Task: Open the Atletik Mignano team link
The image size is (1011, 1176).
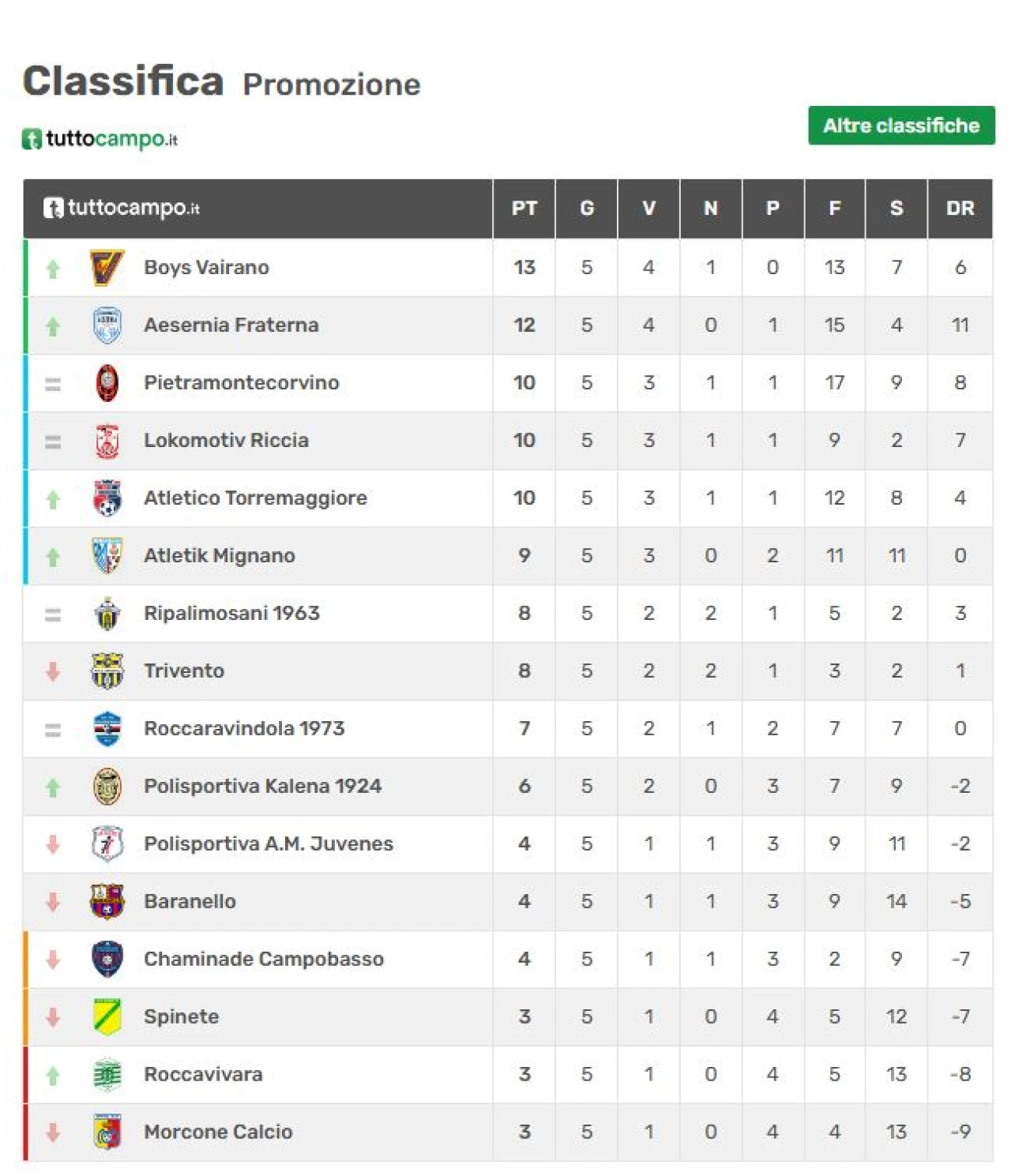Action: point(219,556)
